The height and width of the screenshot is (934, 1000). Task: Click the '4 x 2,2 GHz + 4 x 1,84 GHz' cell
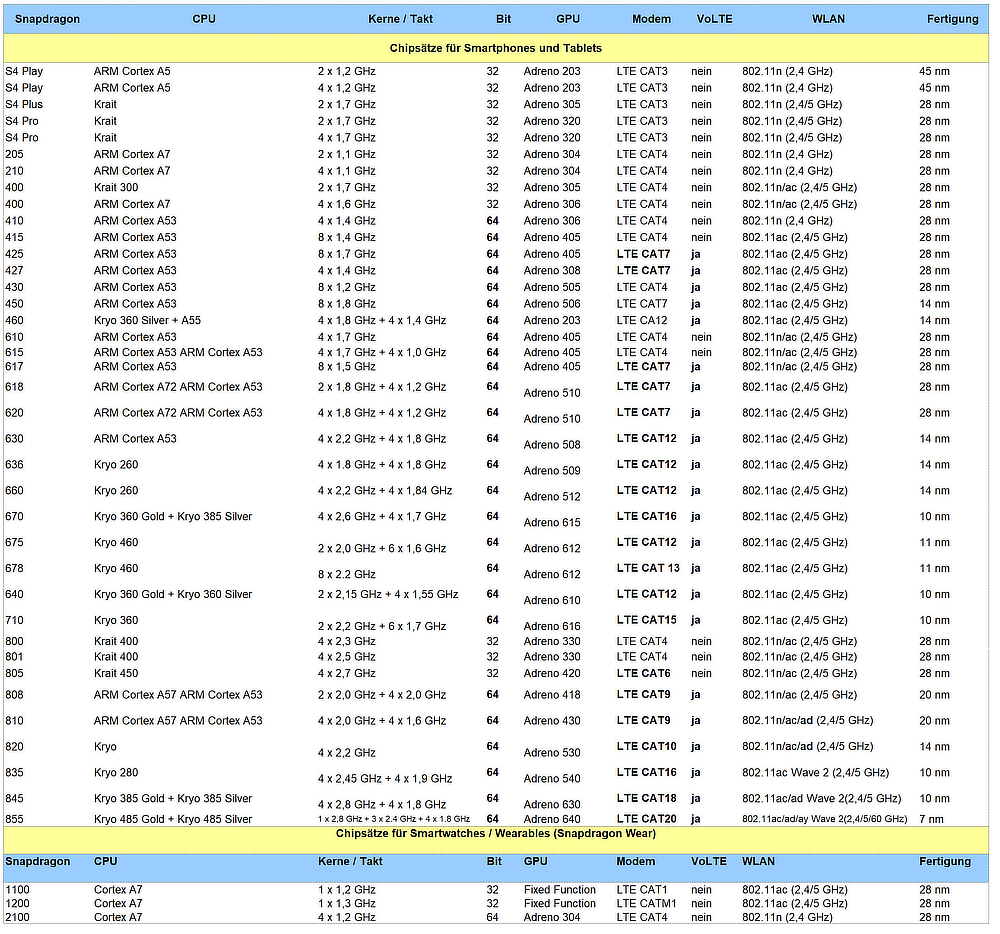[x=385, y=491]
